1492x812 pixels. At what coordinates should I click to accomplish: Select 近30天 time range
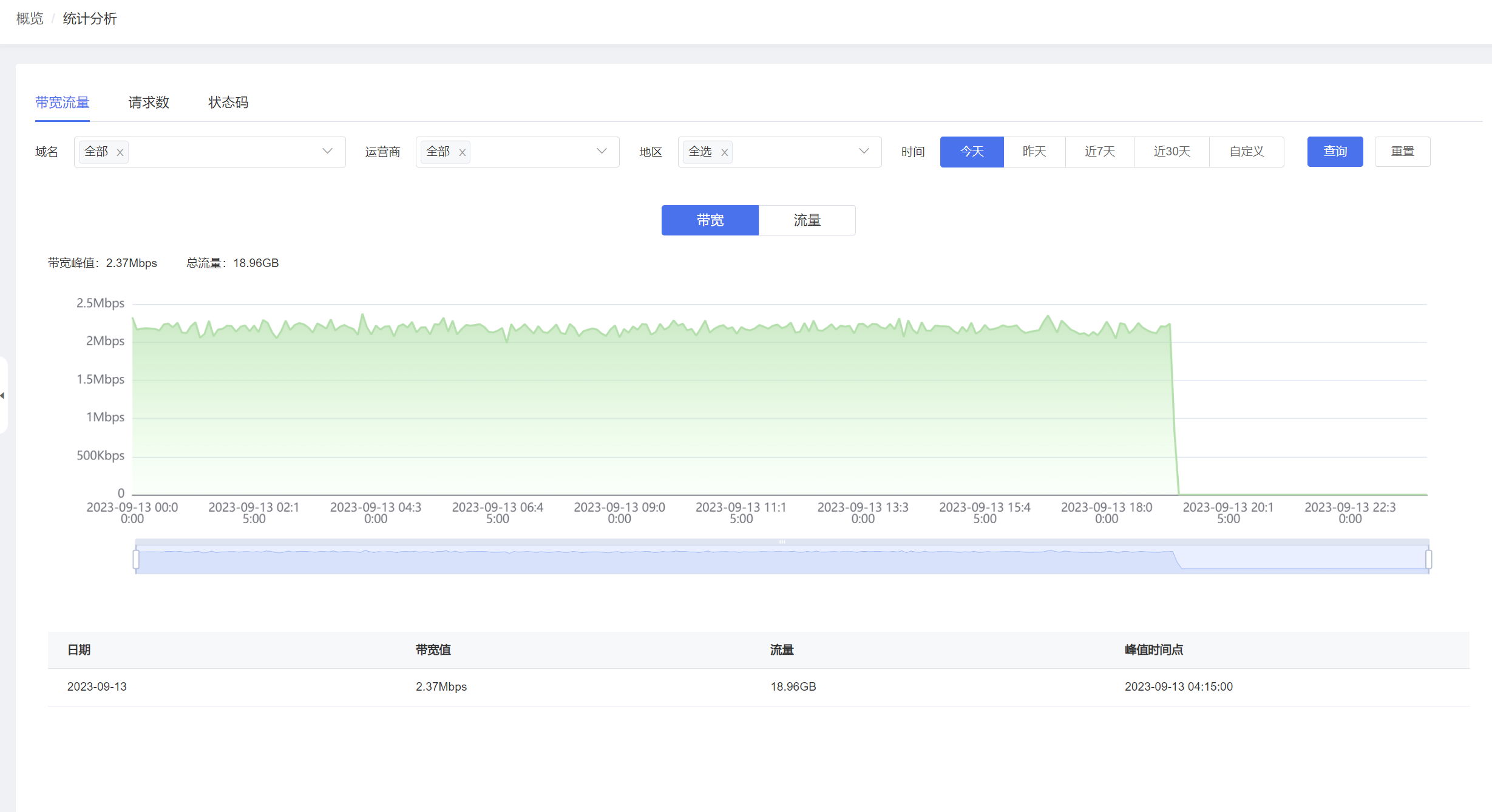pos(1172,151)
